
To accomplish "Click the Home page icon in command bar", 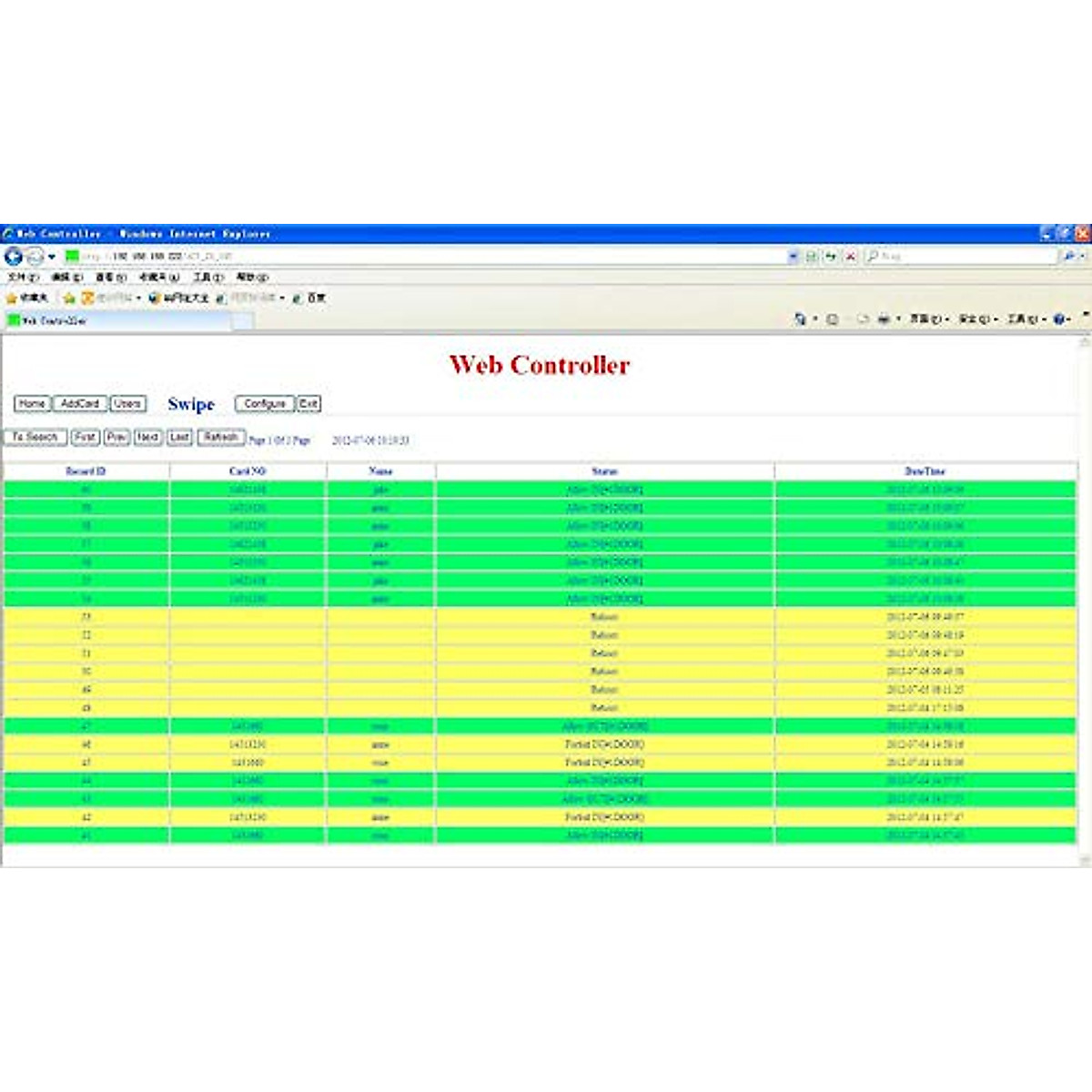I will (x=800, y=319).
